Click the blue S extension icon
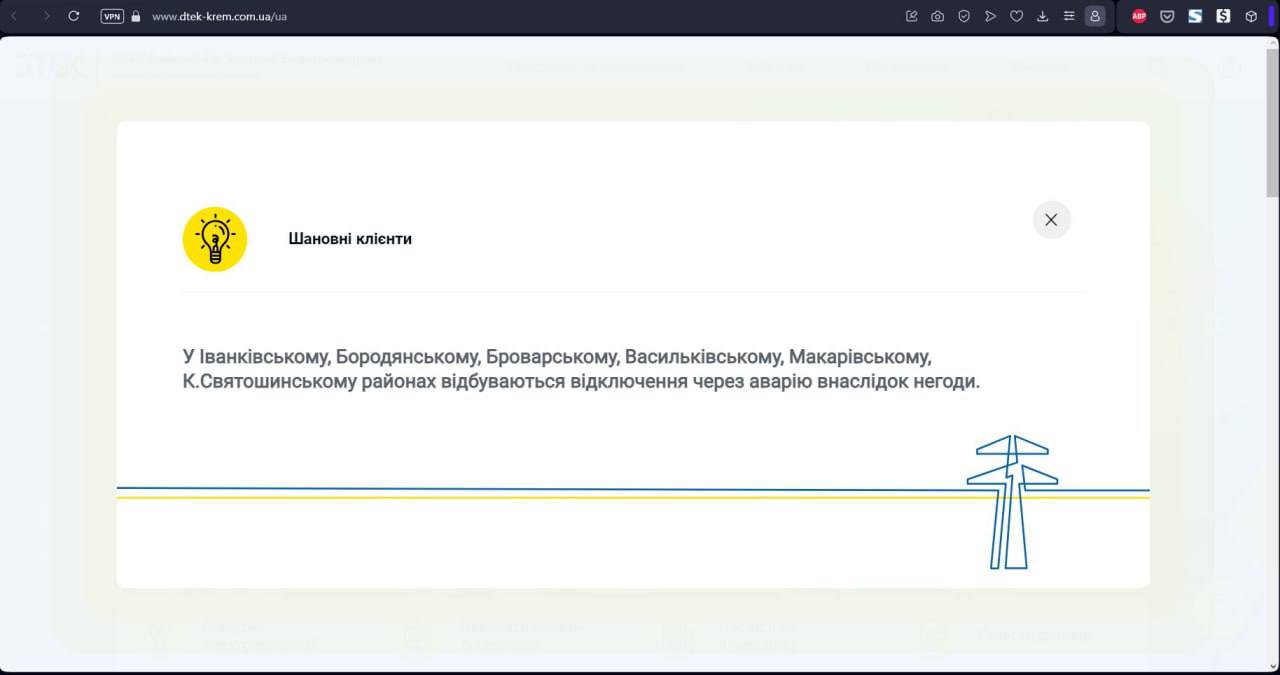Screen dimensions: 1280x675 tap(1195, 16)
